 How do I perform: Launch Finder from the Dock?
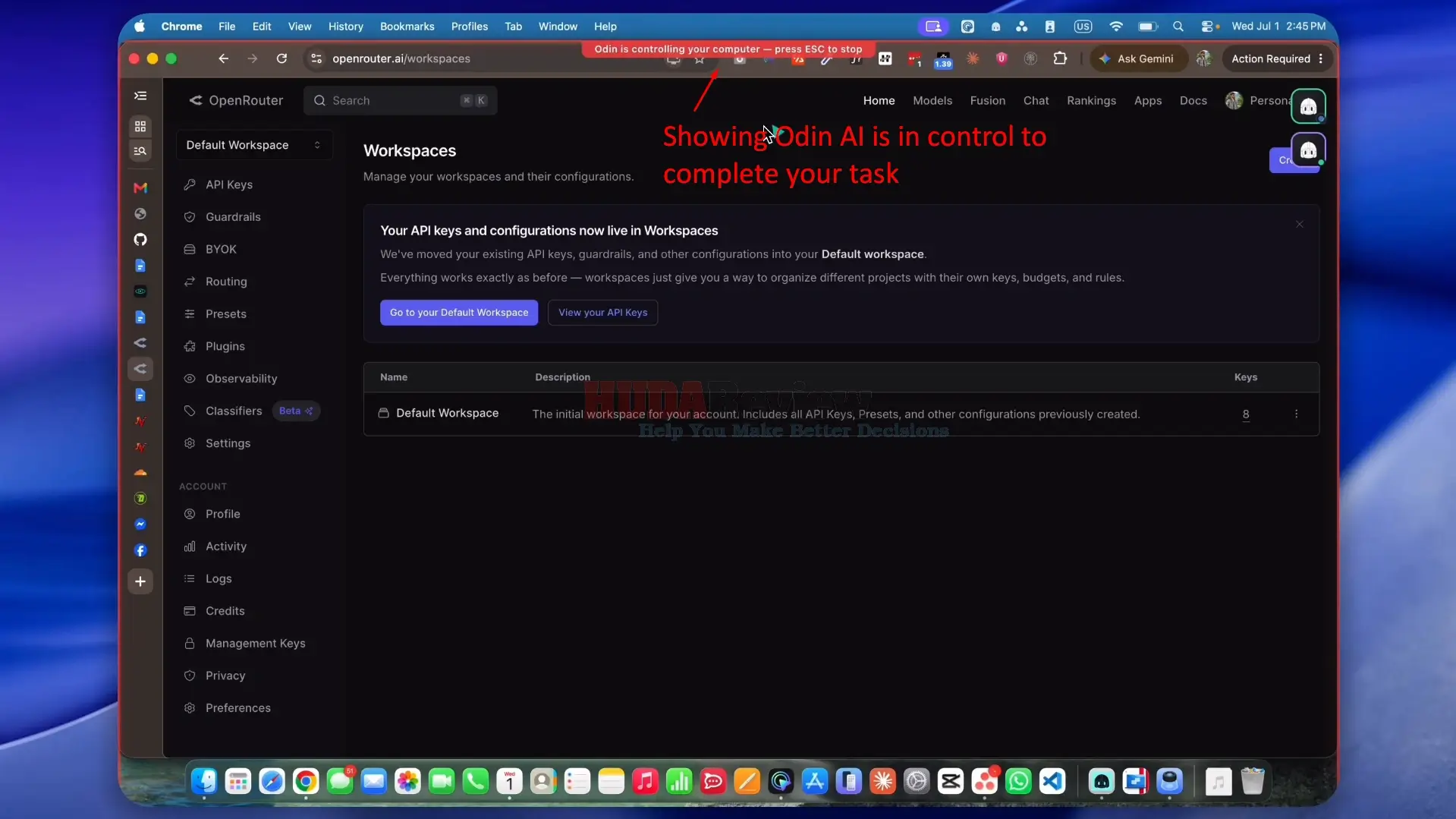coord(203,781)
